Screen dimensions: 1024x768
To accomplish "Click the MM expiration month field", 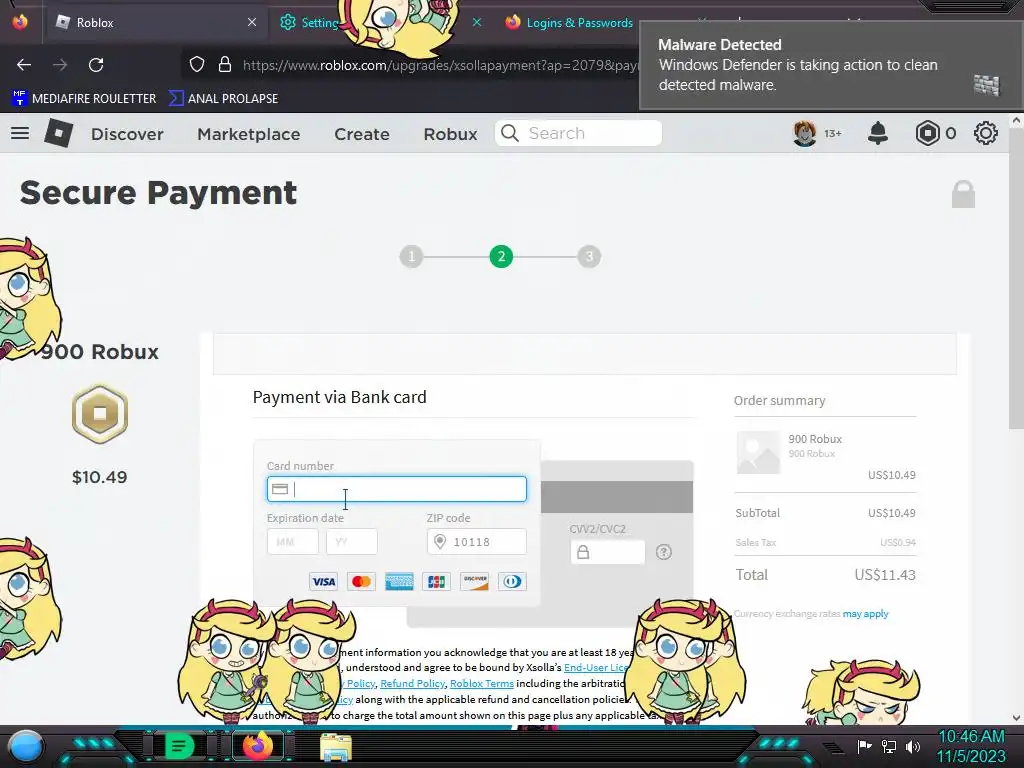I will (293, 541).
